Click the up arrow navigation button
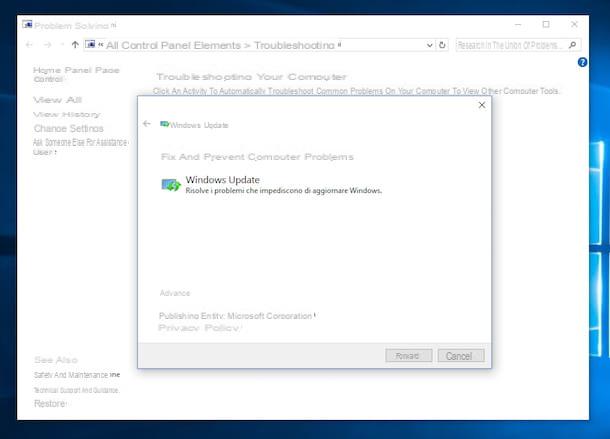This screenshot has height=439, width=610. tap(75, 45)
